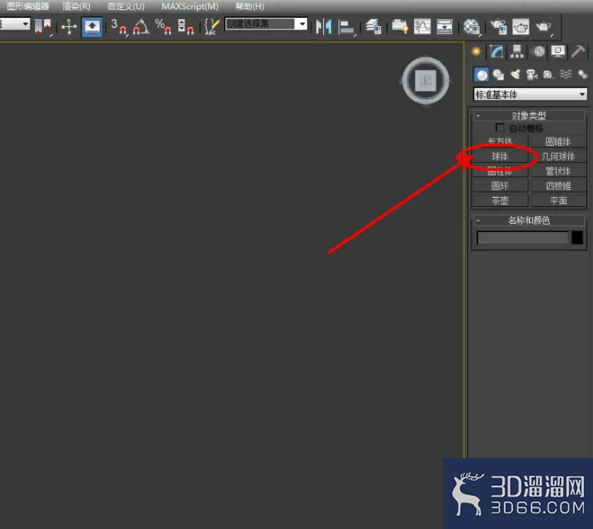The image size is (593, 529).
Task: Switch to the Hierarchy panel tab
Action: [517, 51]
